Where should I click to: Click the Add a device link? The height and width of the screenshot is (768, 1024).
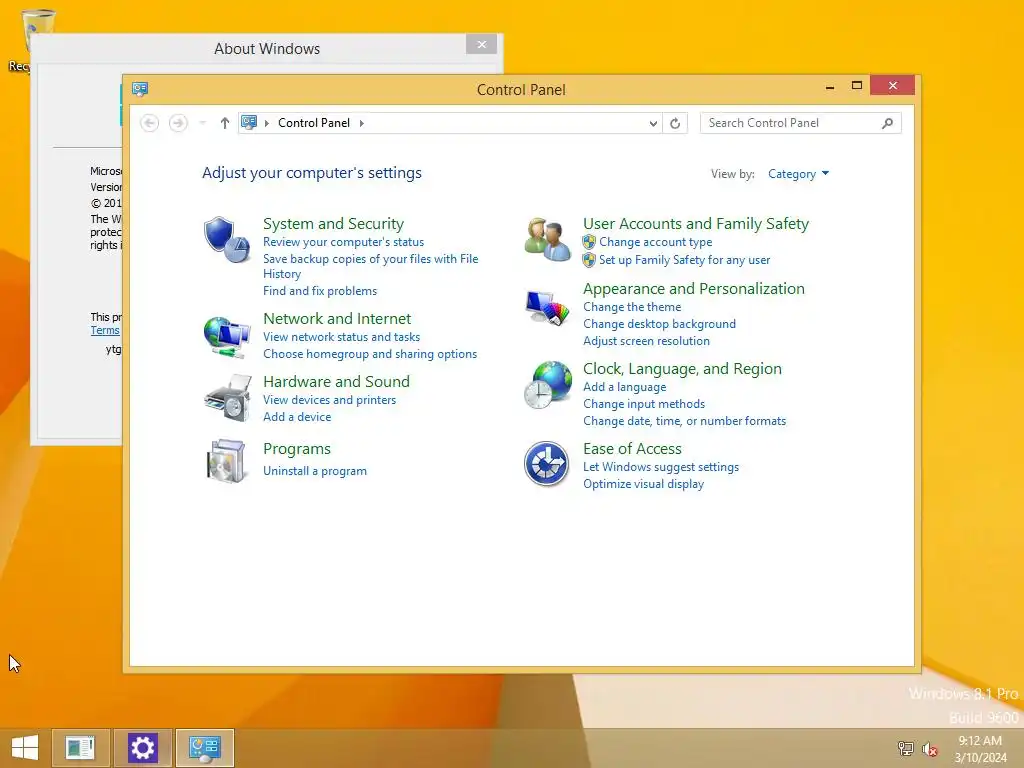[x=297, y=417]
